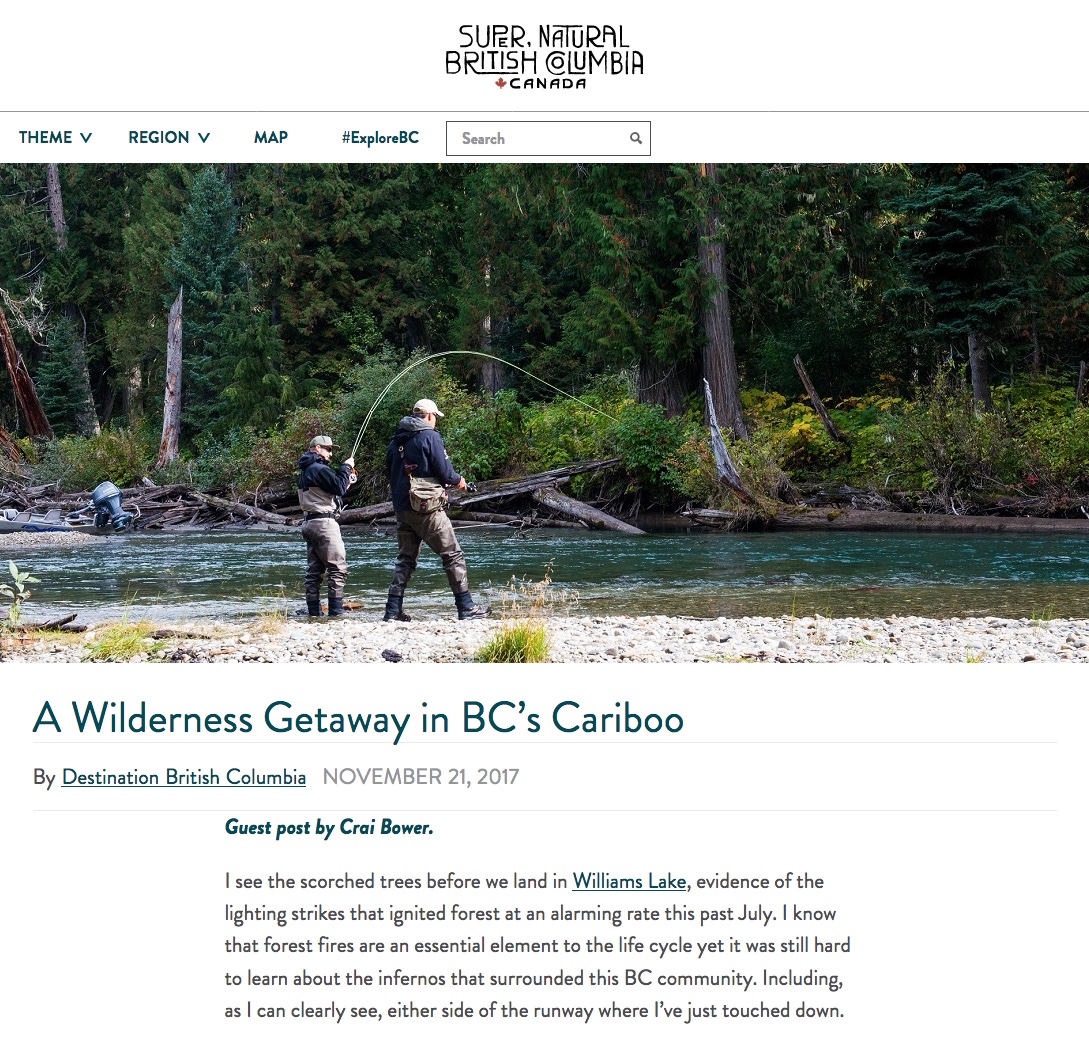This screenshot has height=1039, width=1089.
Task: Click the November 21, 2017 date
Action: pos(421,776)
